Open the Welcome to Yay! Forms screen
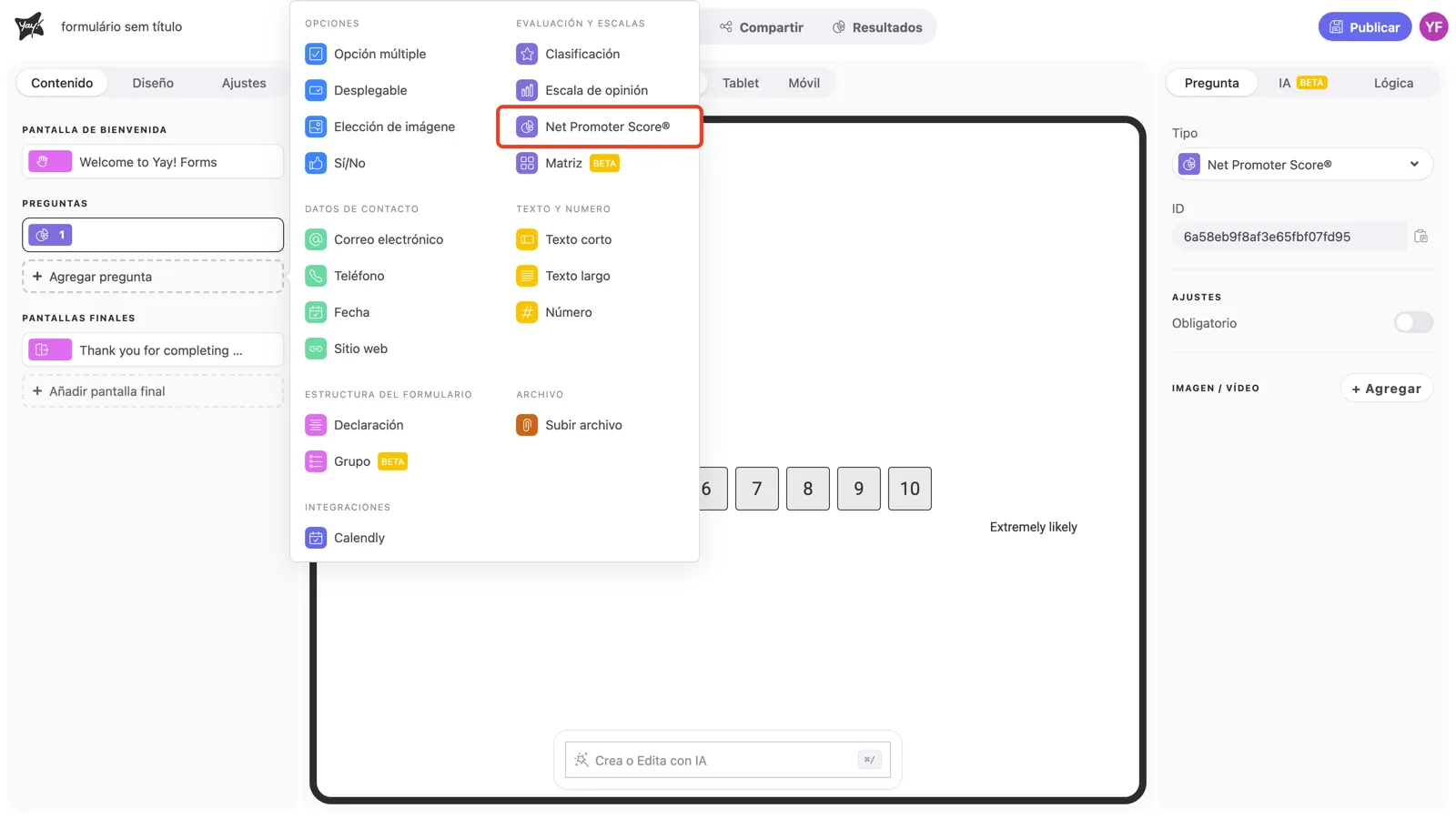 point(153,162)
